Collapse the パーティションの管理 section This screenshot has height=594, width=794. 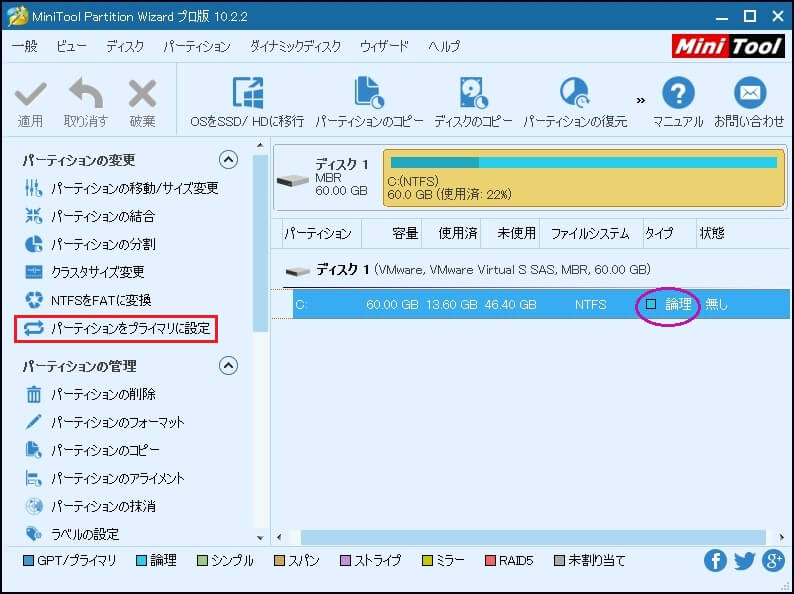click(x=228, y=366)
